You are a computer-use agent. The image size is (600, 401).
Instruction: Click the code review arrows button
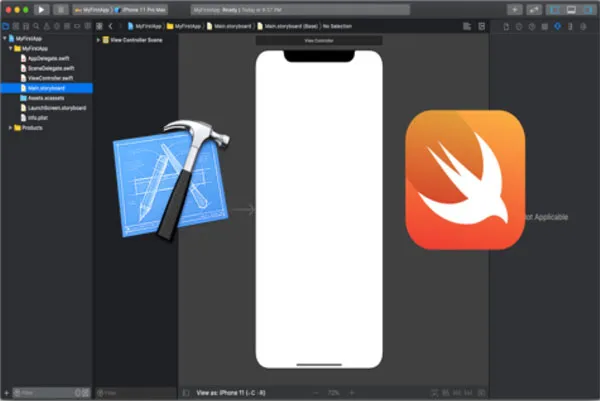tap(534, 9)
